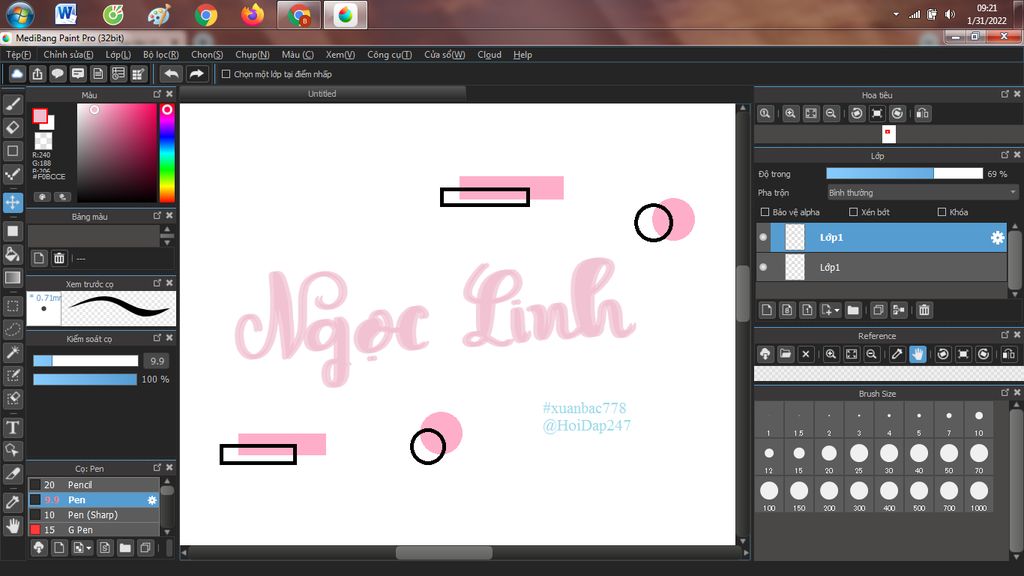
Task: Choose the Eyedropper tool
Action: (x=13, y=501)
